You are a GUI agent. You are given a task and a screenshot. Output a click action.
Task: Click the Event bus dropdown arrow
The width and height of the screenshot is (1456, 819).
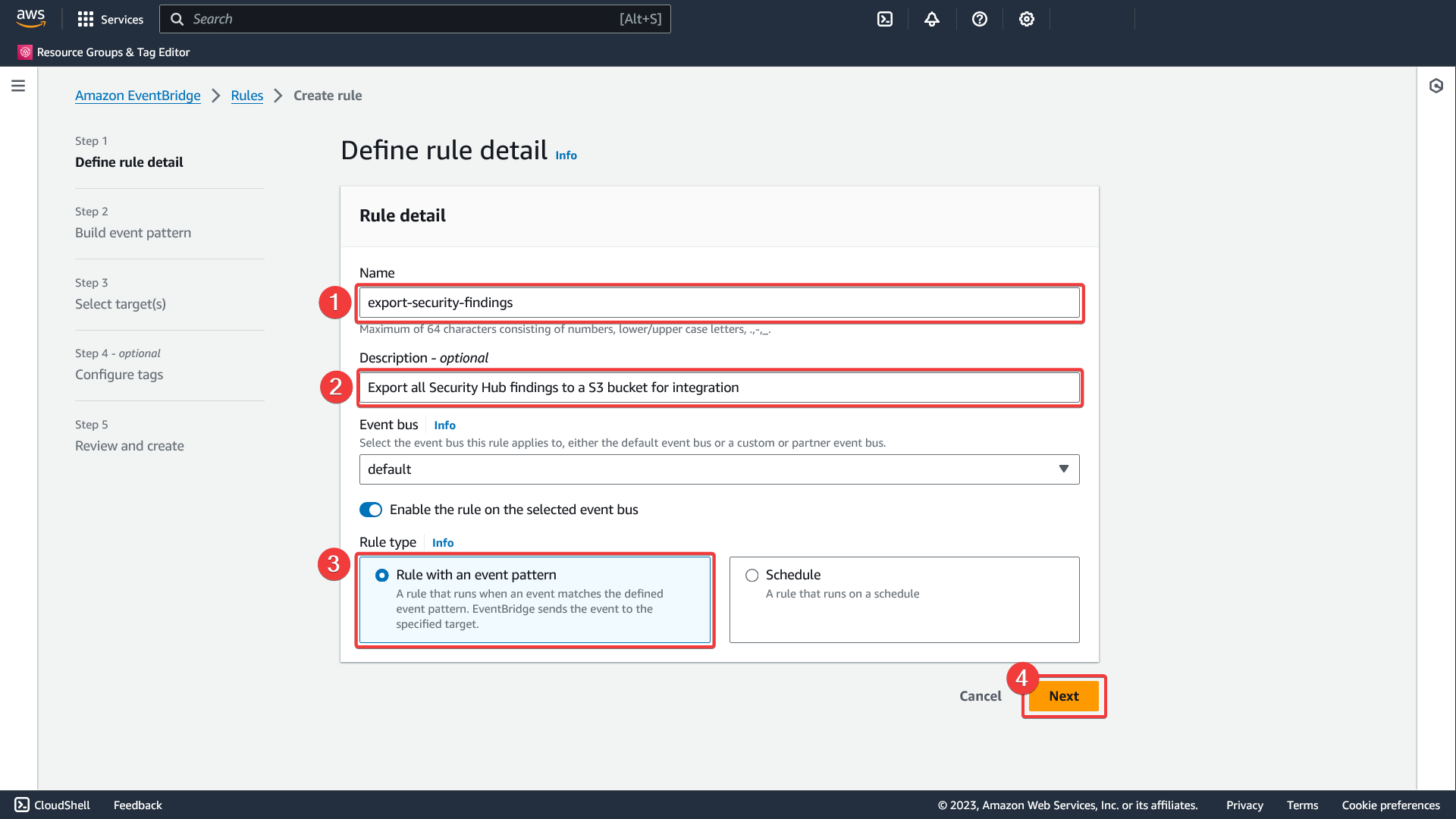tap(1064, 469)
